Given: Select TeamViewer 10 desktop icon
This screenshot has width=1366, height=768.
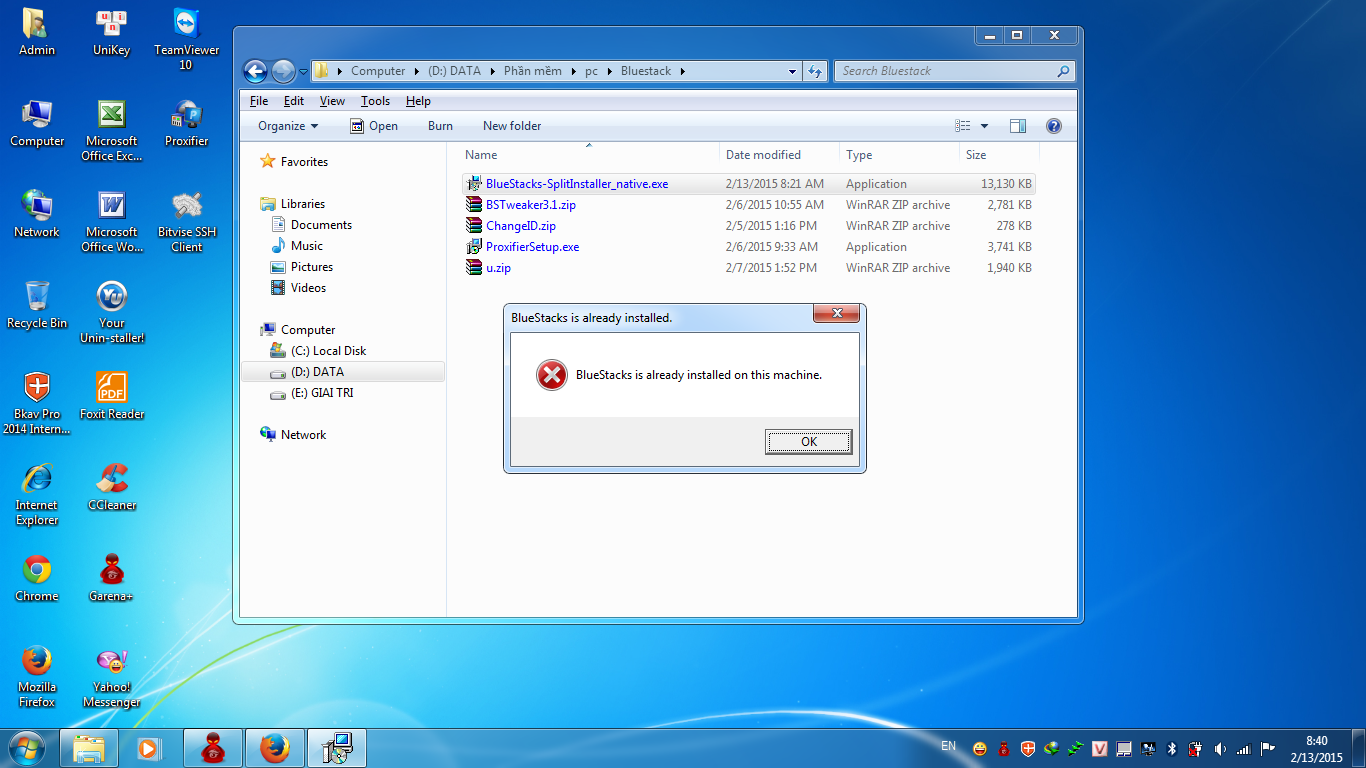Looking at the screenshot, I should pos(186,39).
